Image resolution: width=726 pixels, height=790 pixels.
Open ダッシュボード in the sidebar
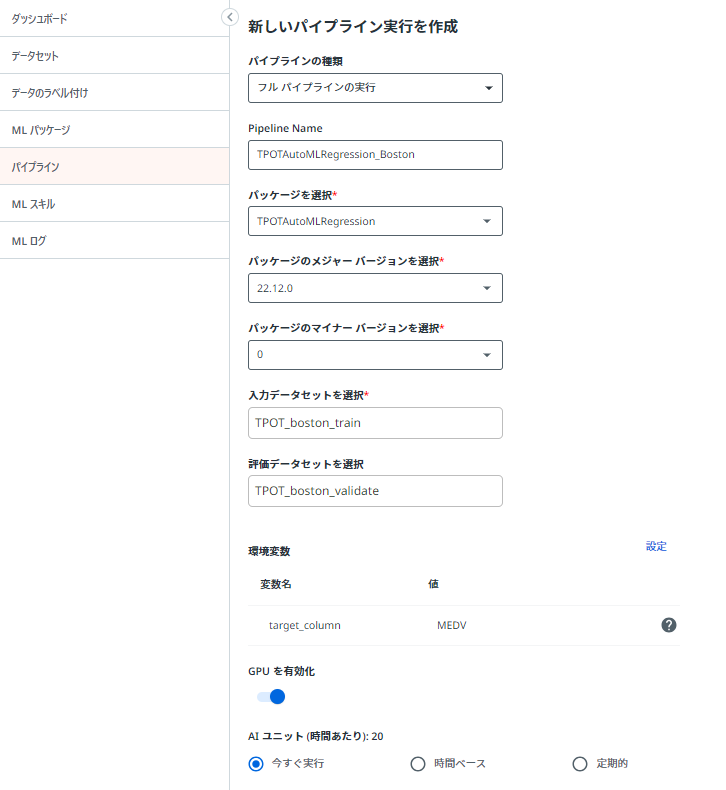[114, 19]
